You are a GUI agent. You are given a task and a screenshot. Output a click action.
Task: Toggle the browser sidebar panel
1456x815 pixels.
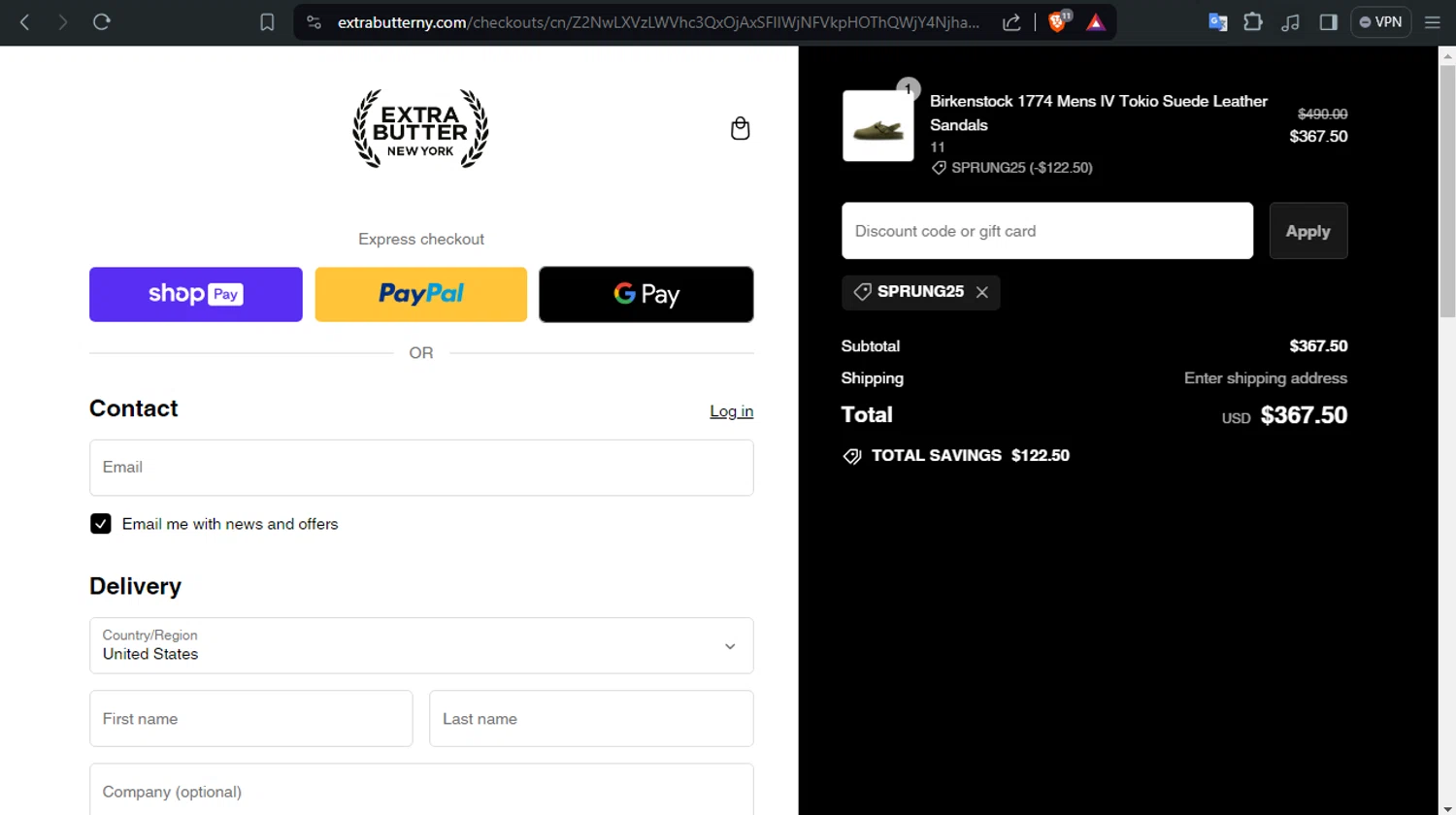pyautogui.click(x=1329, y=22)
